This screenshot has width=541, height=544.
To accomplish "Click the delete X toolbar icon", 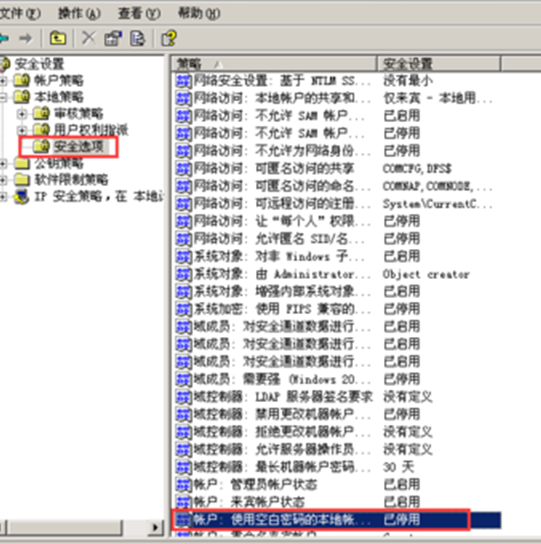I will [x=89, y=38].
